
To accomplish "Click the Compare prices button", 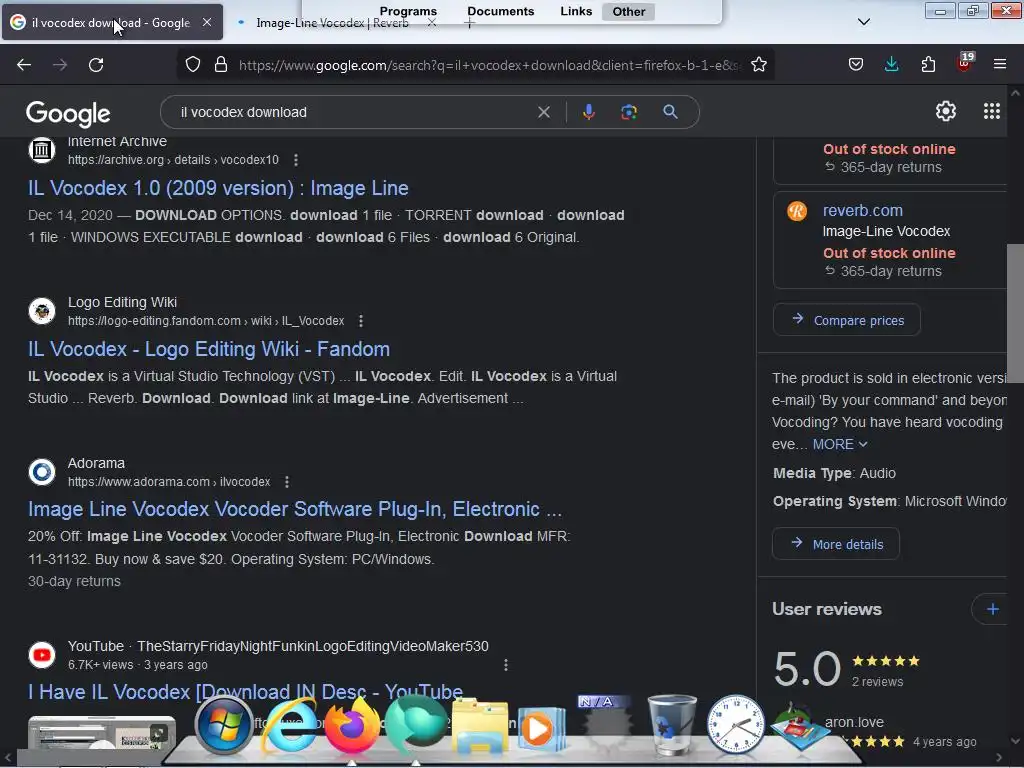I will pos(846,320).
